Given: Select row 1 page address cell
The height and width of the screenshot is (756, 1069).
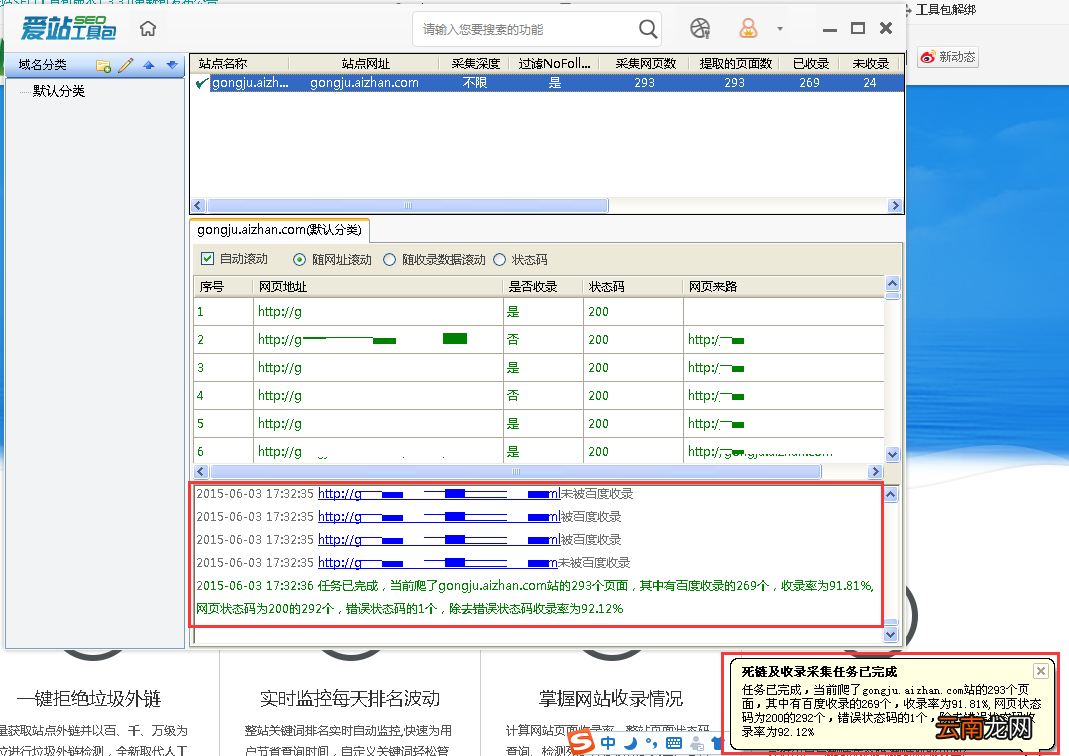Looking at the screenshot, I should tap(378, 312).
